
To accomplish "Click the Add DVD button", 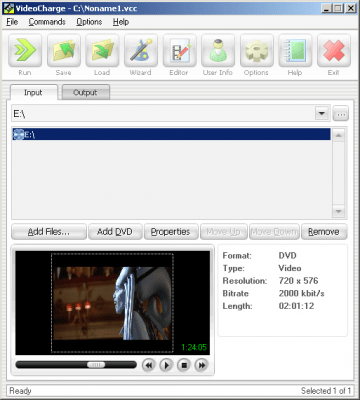I will click(x=115, y=232).
